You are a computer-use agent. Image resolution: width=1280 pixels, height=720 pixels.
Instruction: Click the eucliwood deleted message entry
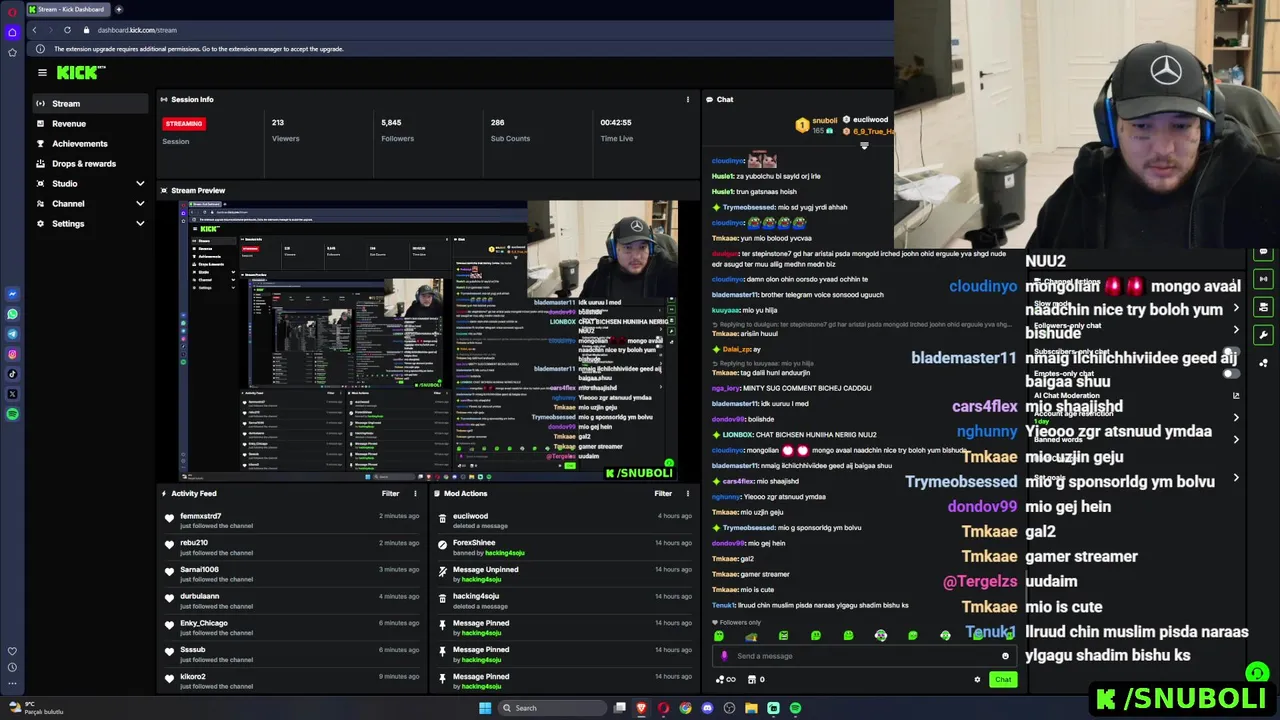tap(565, 520)
